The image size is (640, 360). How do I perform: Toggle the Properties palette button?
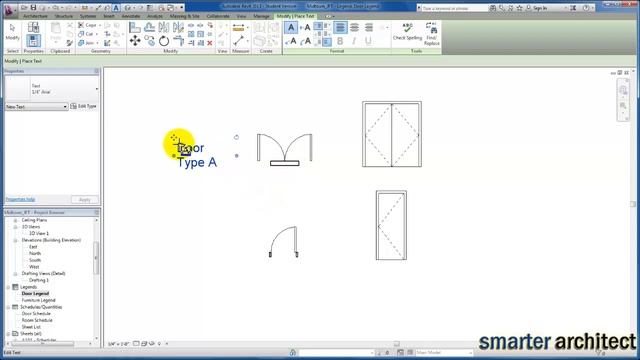pos(33,41)
